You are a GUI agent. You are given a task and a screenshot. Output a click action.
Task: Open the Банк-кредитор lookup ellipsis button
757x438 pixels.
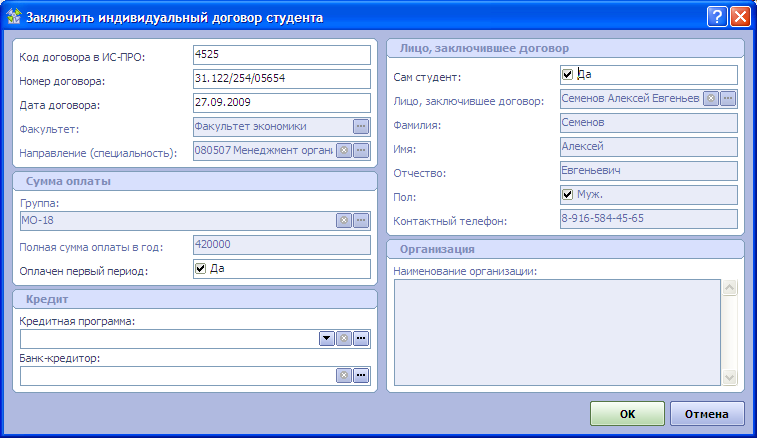pyautogui.click(x=361, y=375)
